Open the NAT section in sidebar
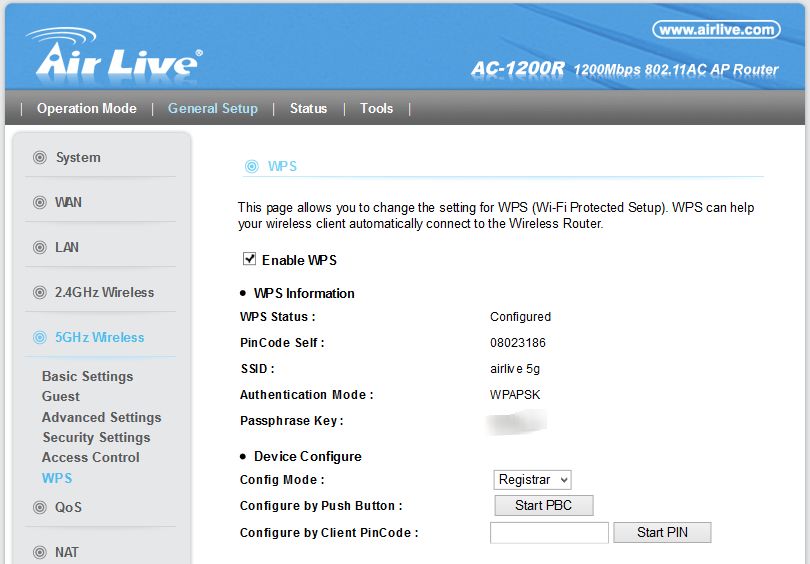The height and width of the screenshot is (564, 810). coord(67,553)
